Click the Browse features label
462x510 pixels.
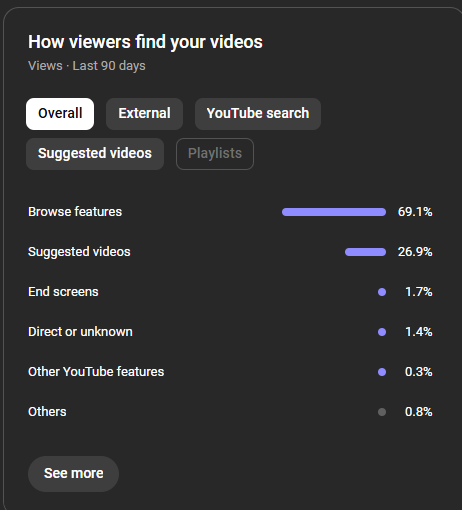(75, 212)
